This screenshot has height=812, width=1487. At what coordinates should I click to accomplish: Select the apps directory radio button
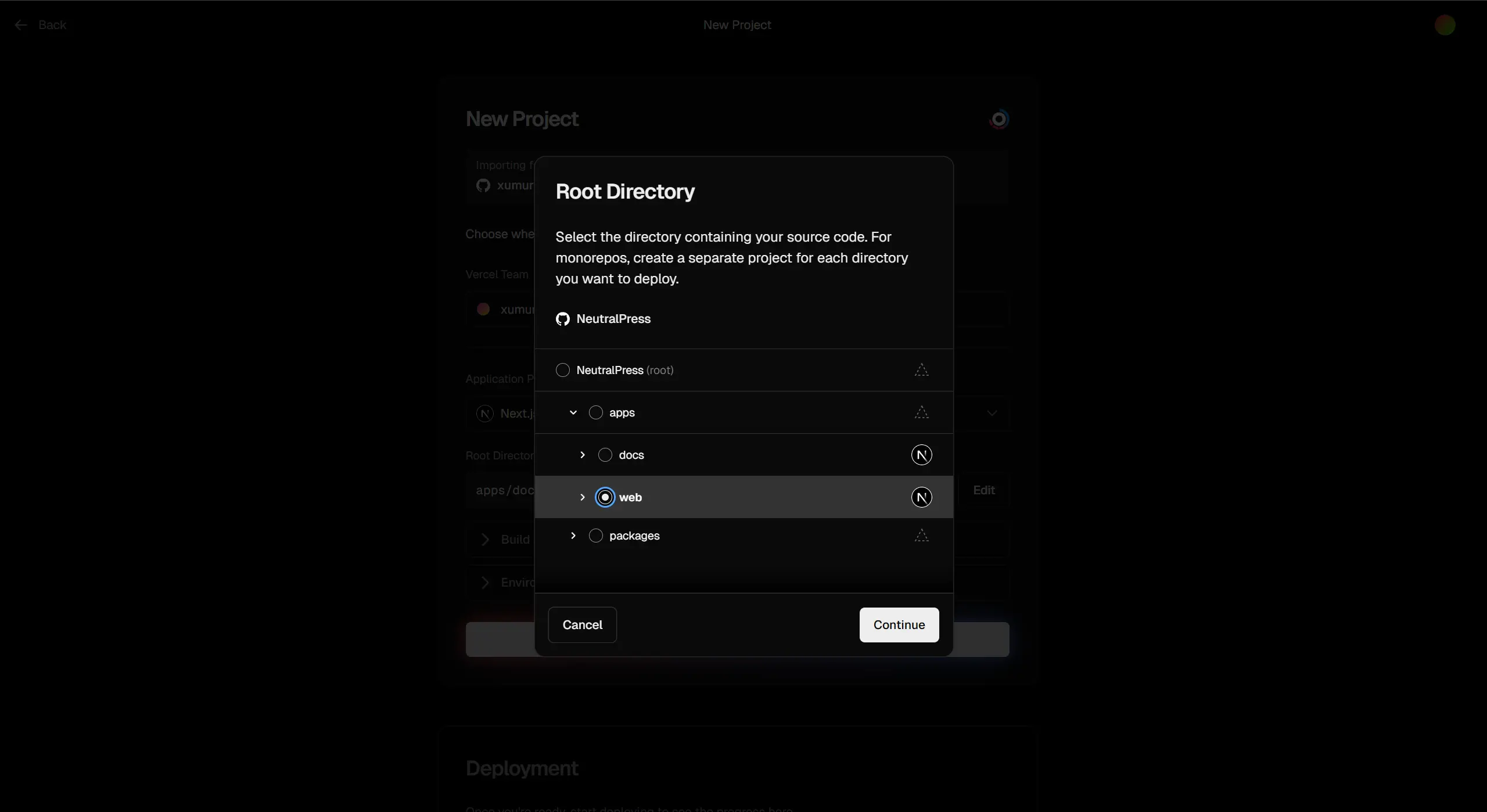point(595,412)
